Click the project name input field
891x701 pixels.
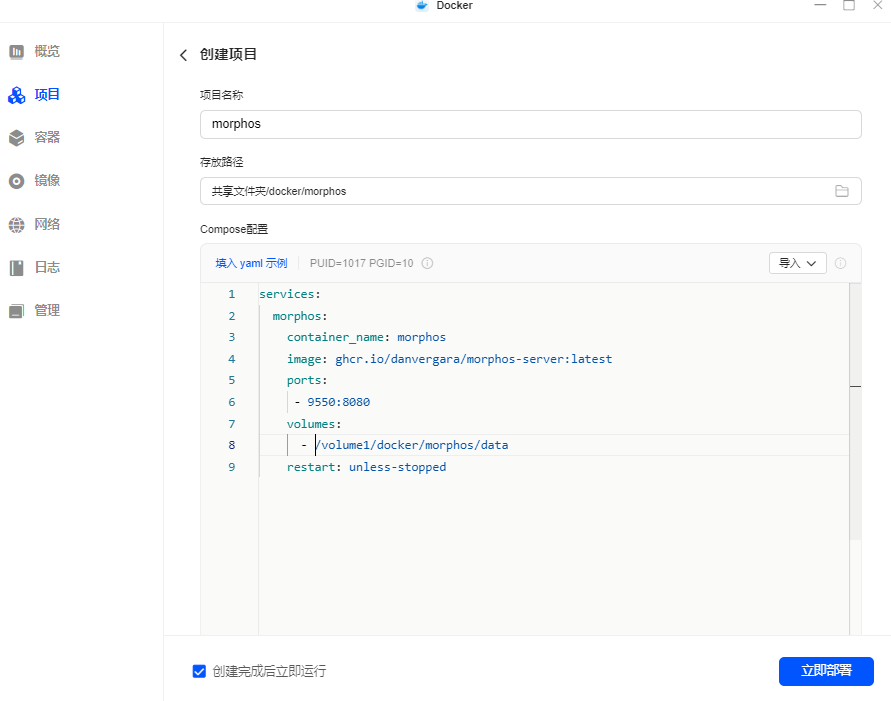pos(530,125)
